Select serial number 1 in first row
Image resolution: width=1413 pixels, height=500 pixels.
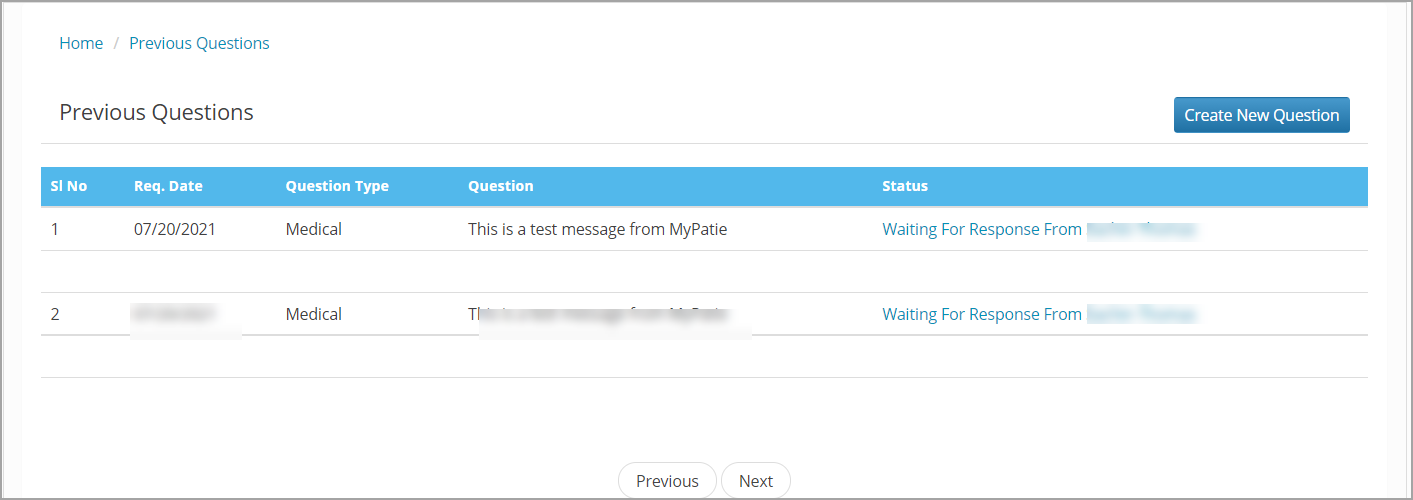click(56, 229)
